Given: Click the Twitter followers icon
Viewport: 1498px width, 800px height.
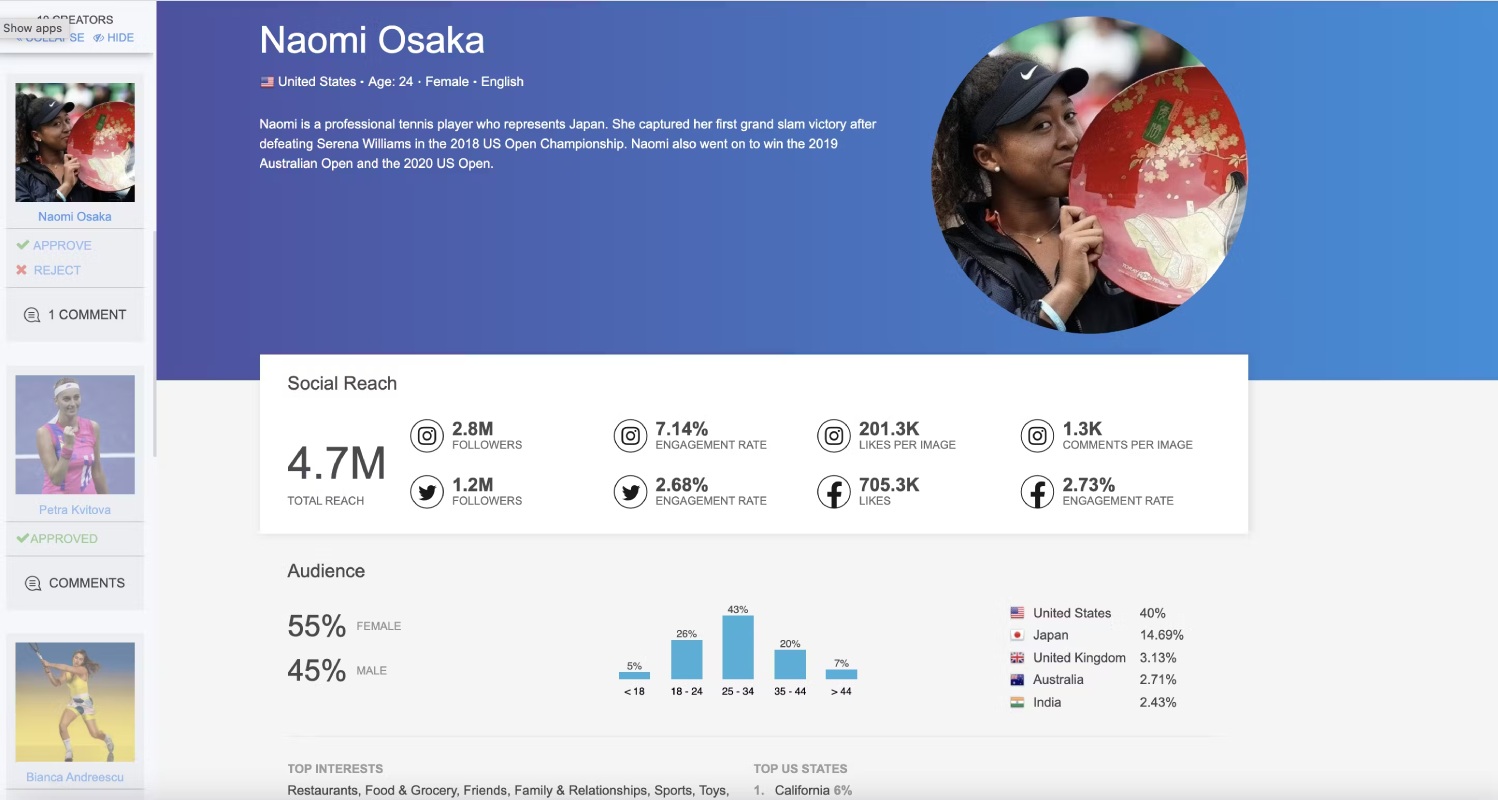Looking at the screenshot, I should click(x=427, y=492).
